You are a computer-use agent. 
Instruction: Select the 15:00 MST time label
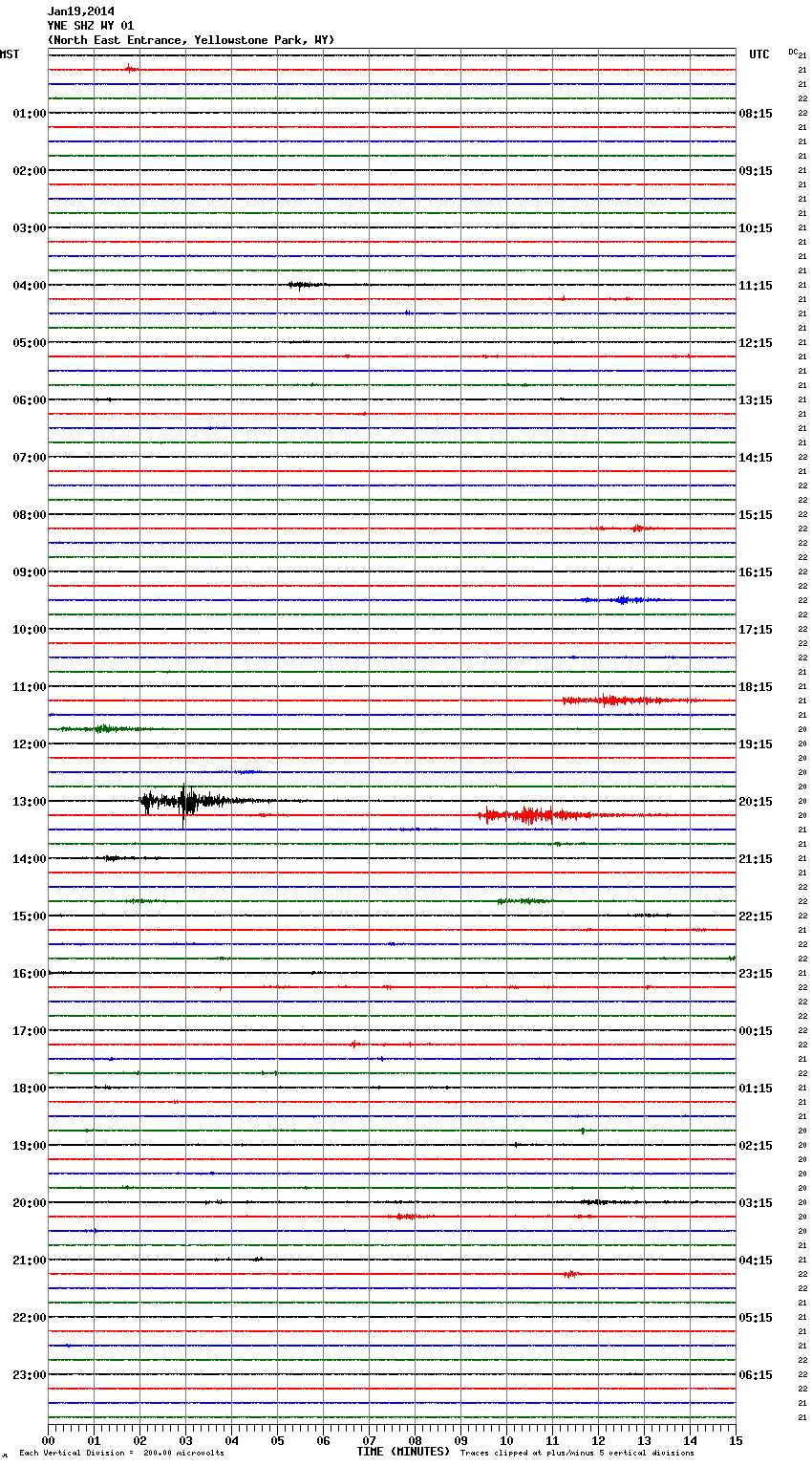pyautogui.click(x=30, y=916)
